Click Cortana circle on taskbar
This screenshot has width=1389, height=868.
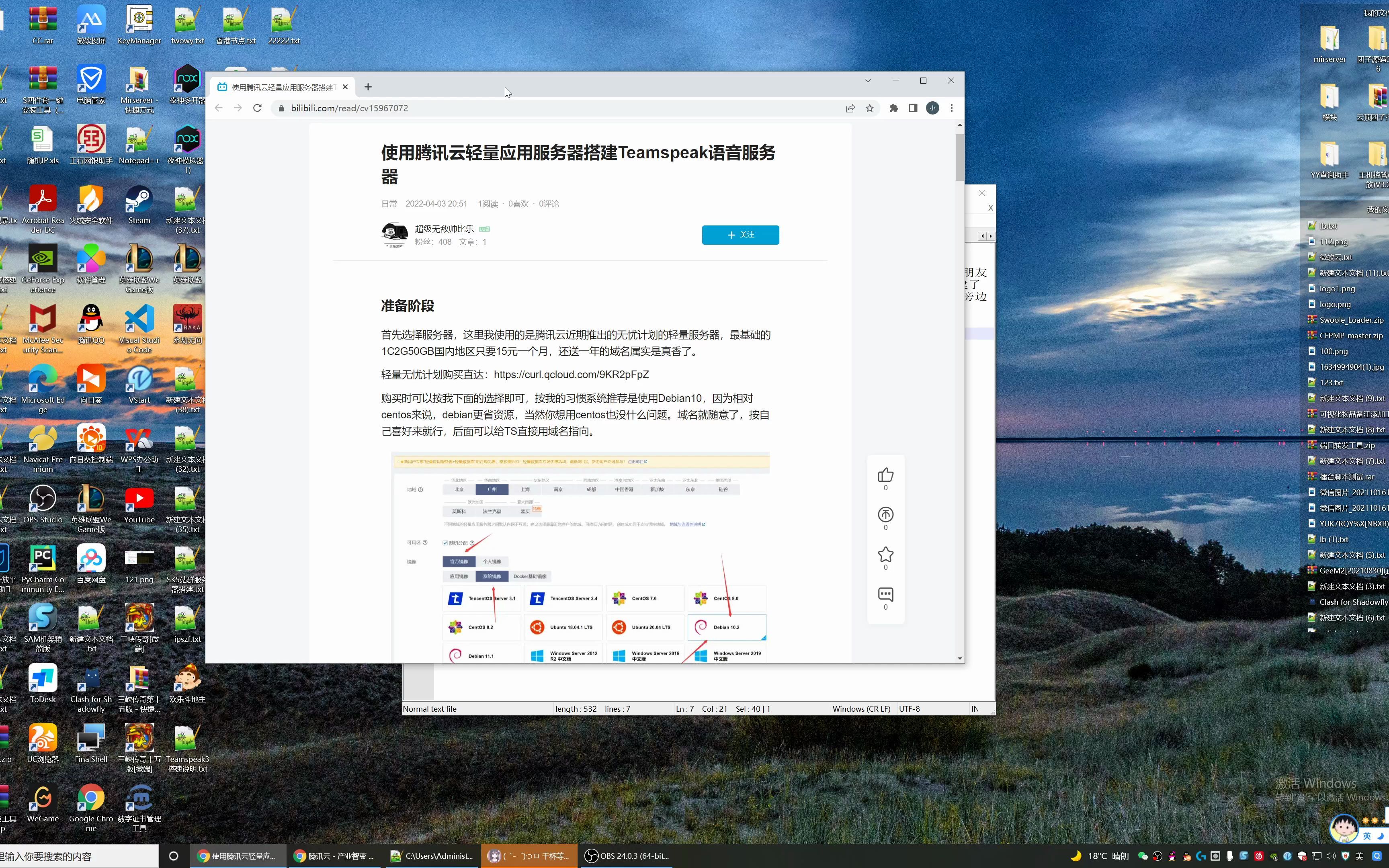click(x=173, y=856)
